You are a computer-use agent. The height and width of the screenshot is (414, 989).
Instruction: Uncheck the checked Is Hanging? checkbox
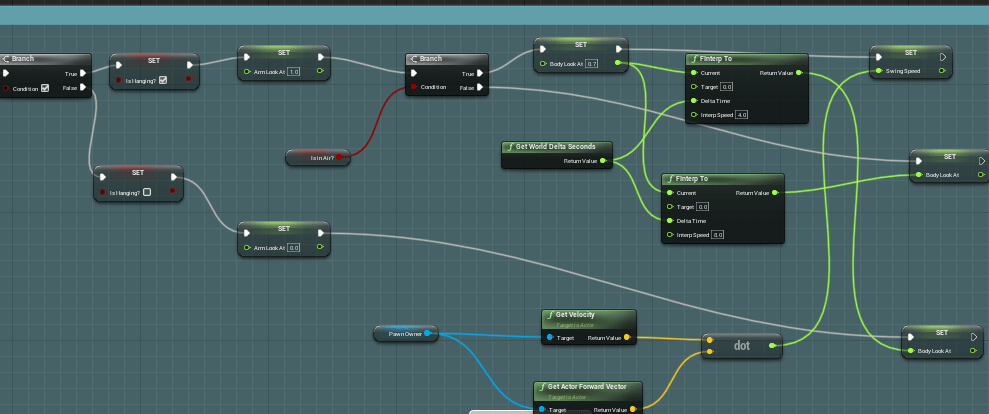163,80
